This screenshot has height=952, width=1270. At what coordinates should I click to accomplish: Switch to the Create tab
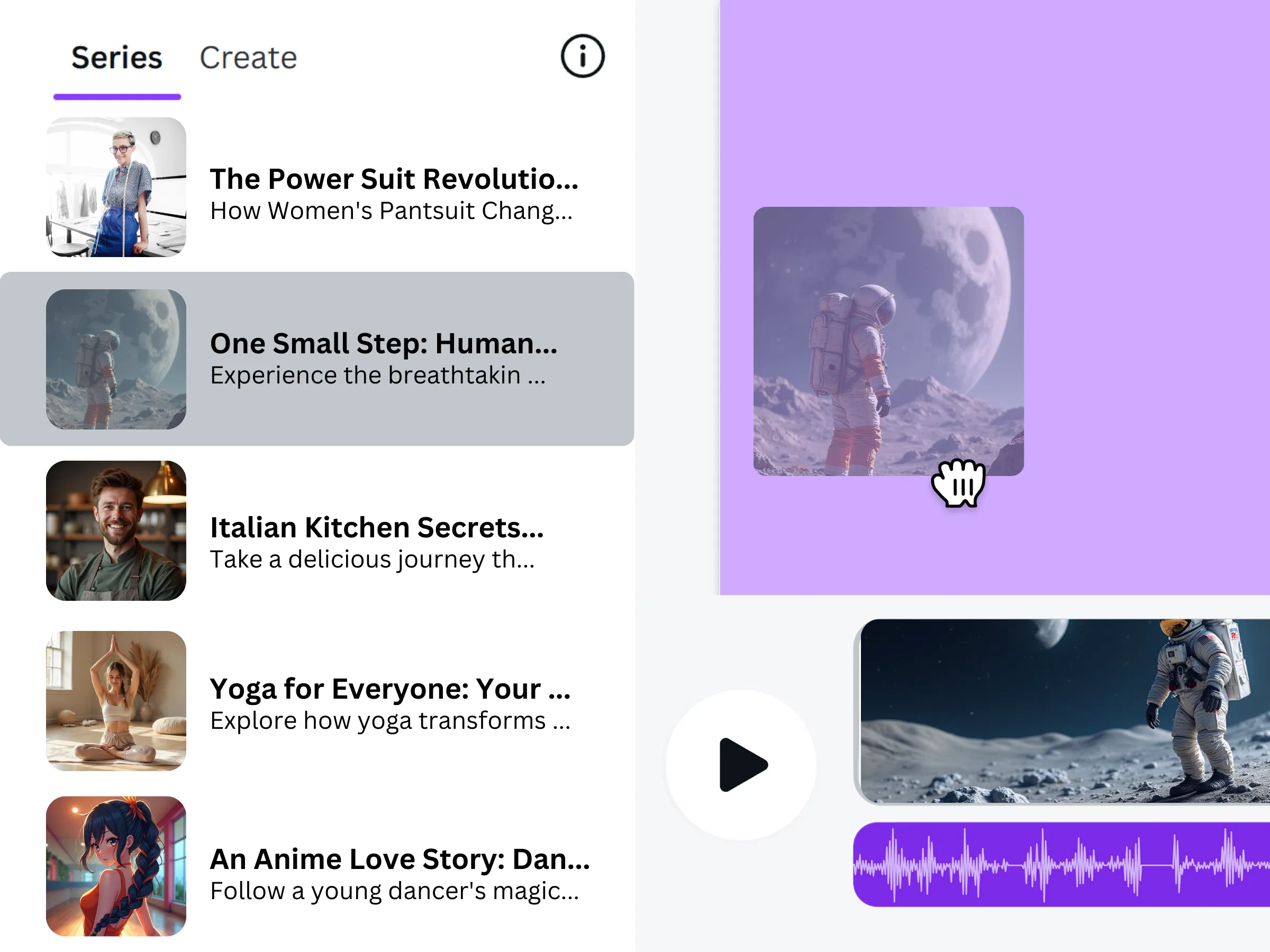[x=248, y=57]
